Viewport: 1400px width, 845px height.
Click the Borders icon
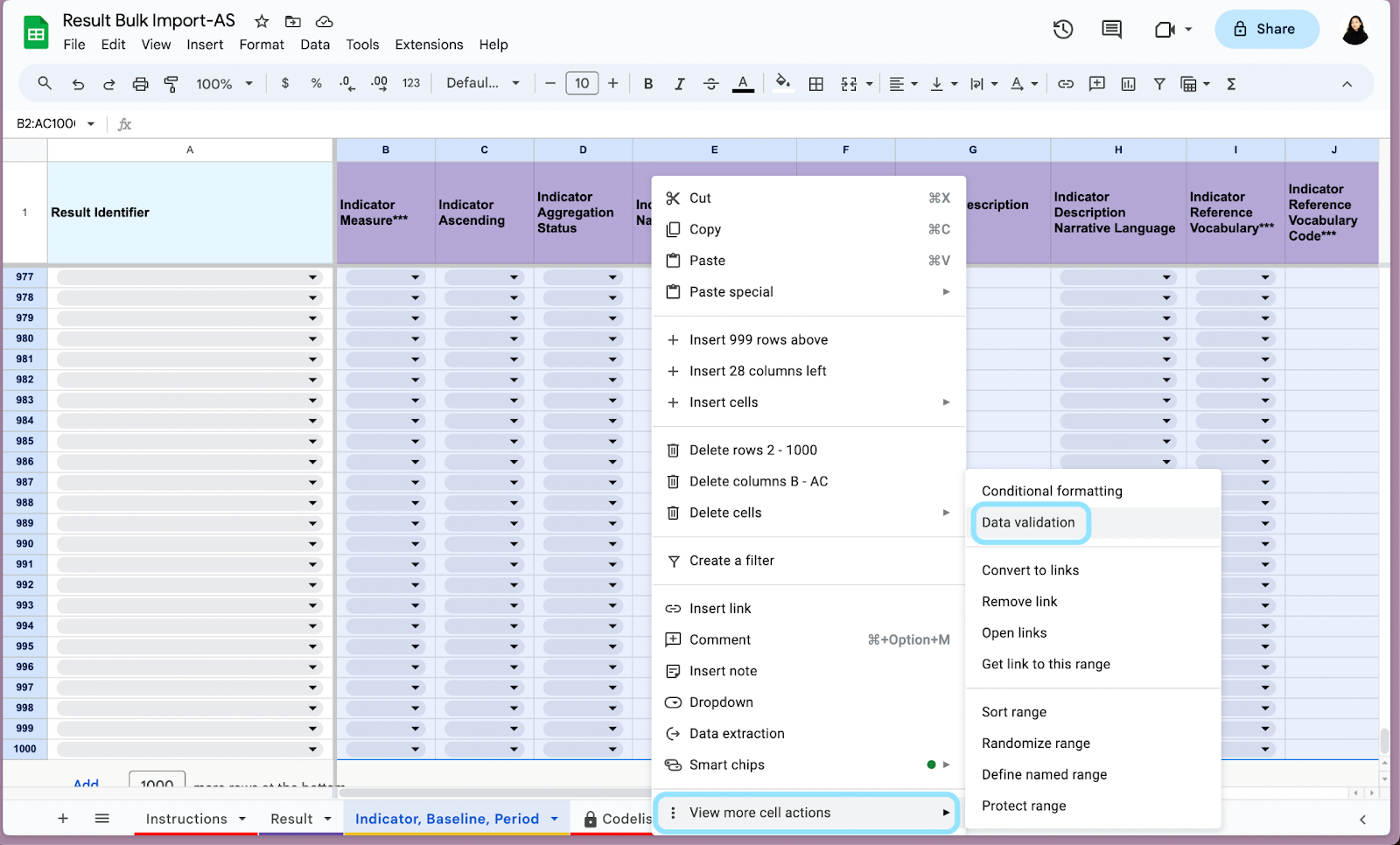coord(815,83)
